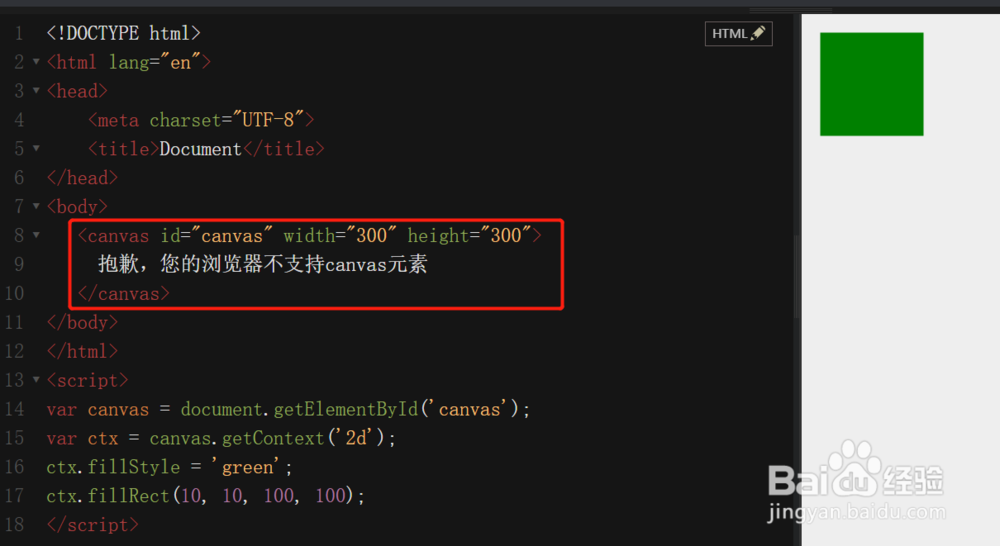Click line number 9 in the gutter
This screenshot has width=1000, height=546.
(x=19, y=264)
